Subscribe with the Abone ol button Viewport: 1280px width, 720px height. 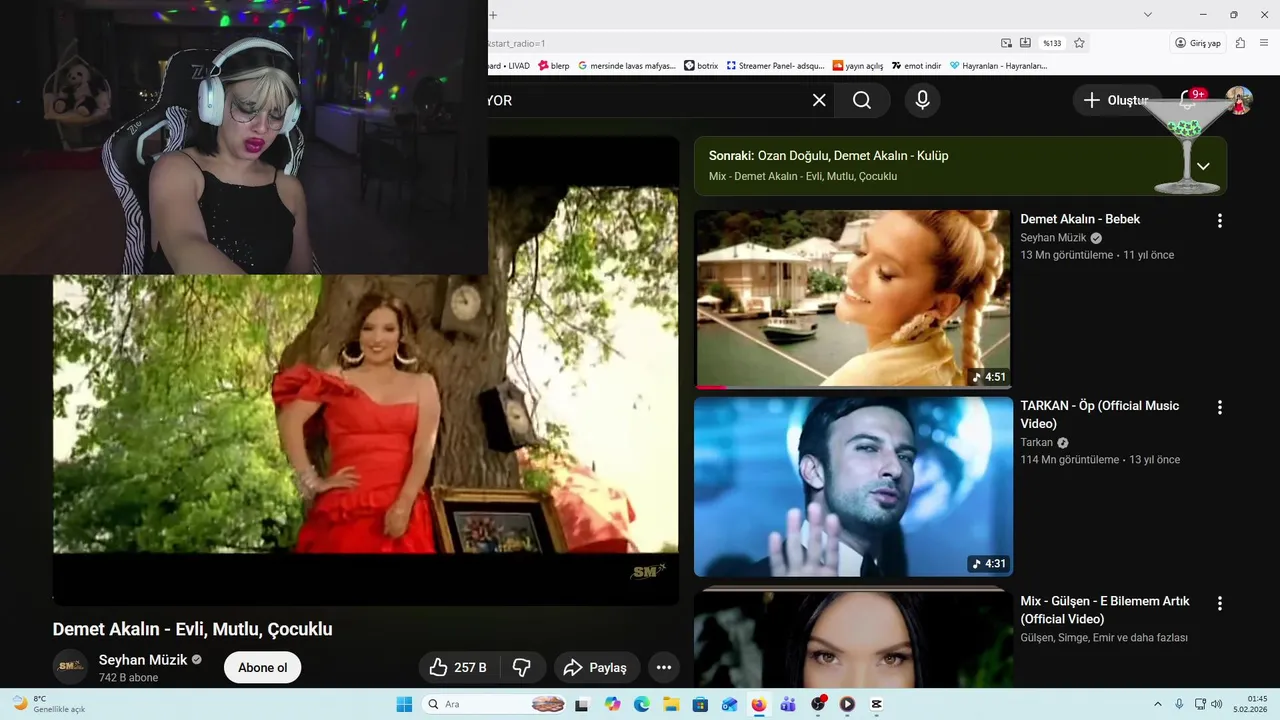(x=262, y=667)
